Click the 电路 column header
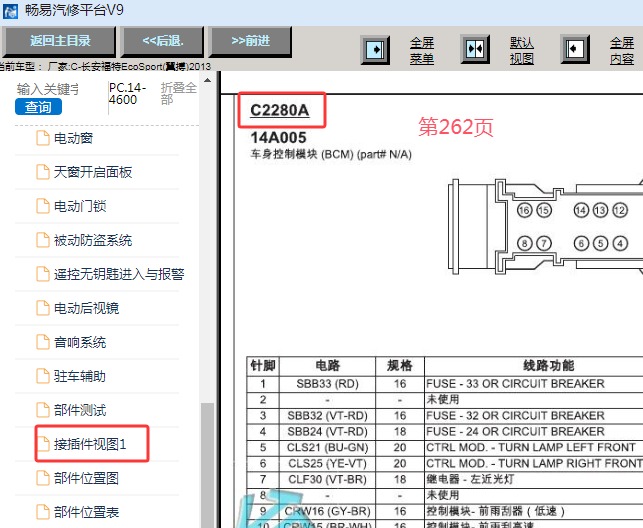Image resolution: width=643 pixels, height=528 pixels. 327,366
